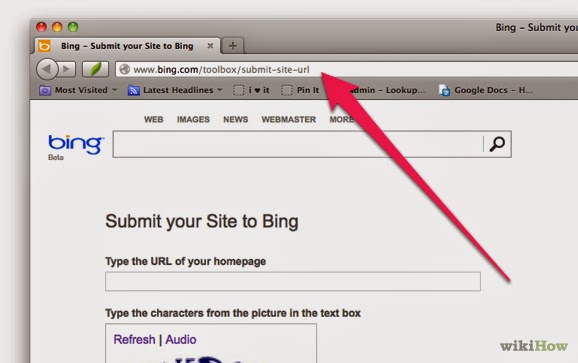Screen dimensions: 578x363
Task: Click the red close window button
Action: tap(41, 27)
